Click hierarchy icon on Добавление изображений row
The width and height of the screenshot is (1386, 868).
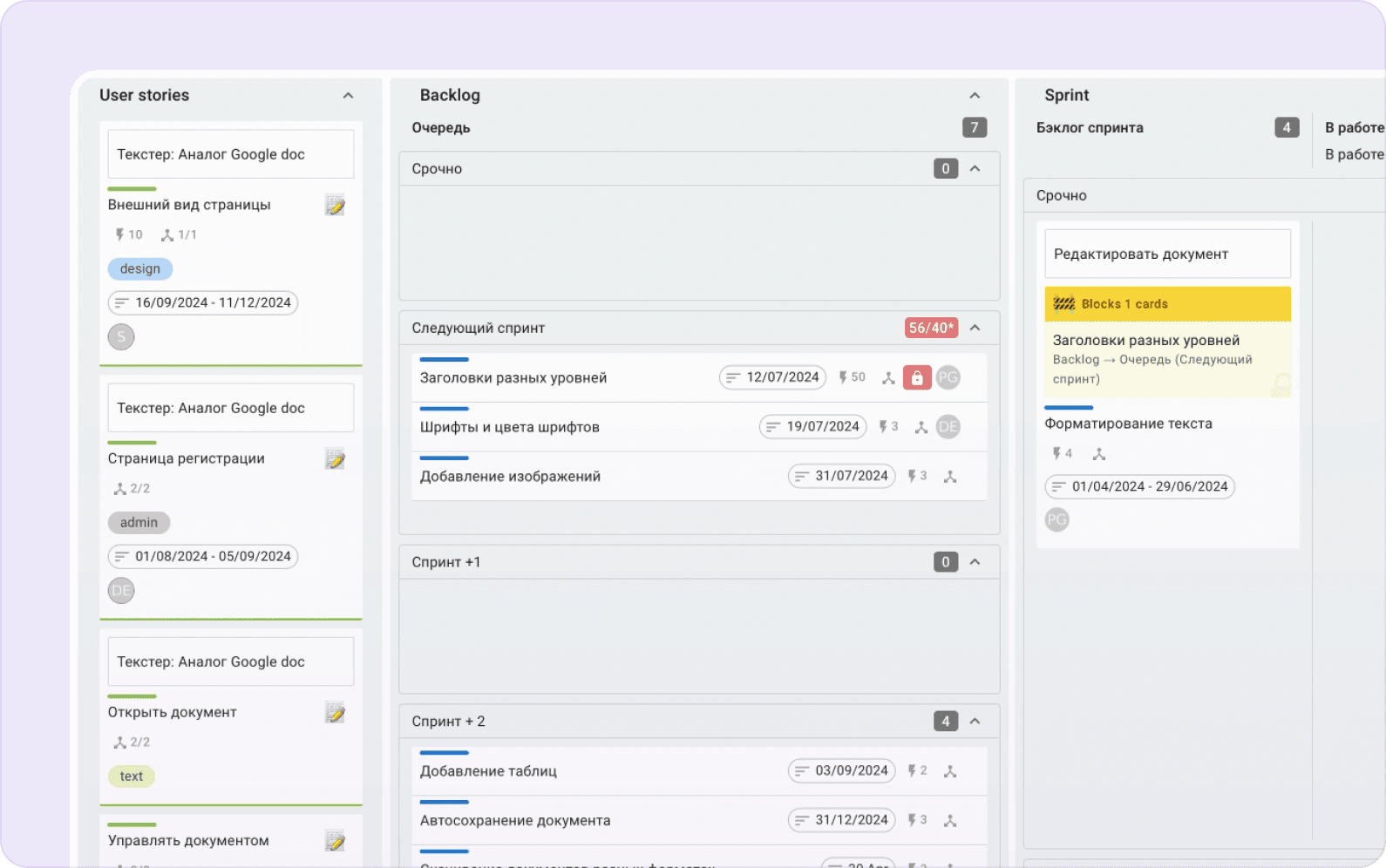click(x=950, y=477)
